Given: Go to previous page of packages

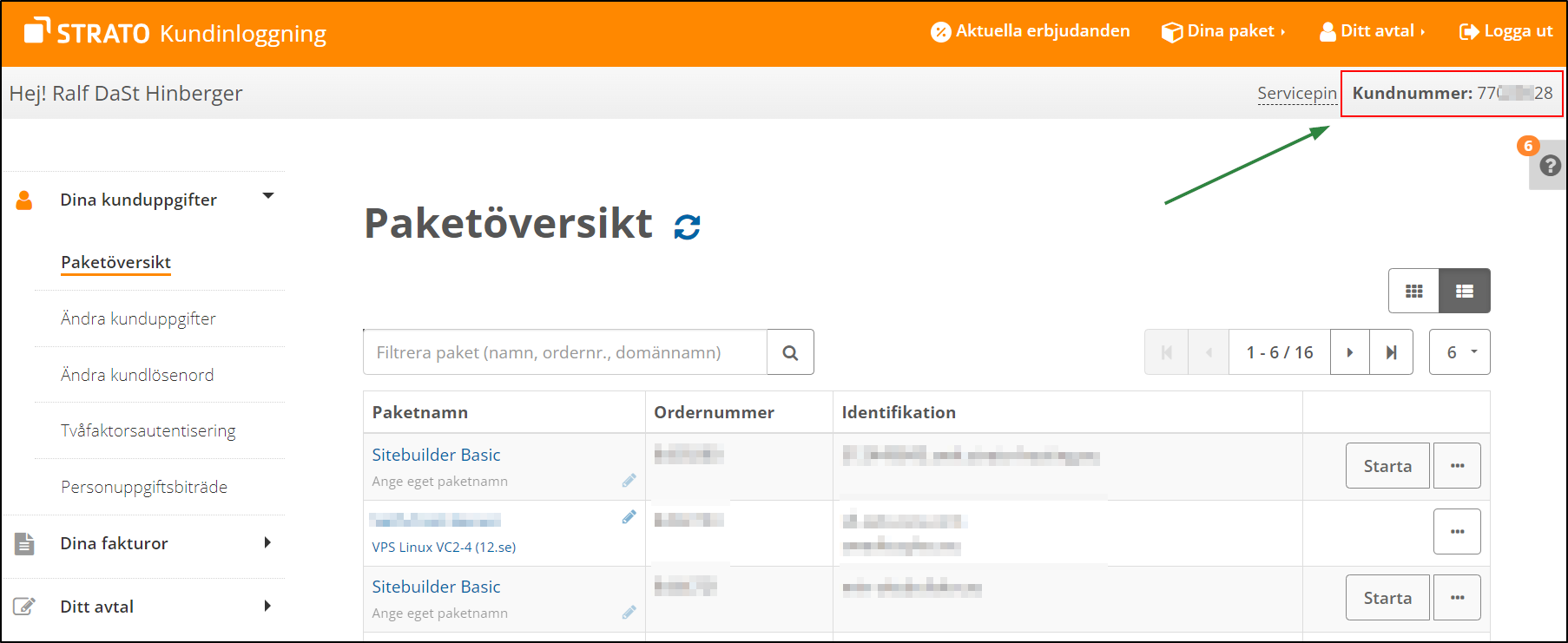Looking at the screenshot, I should tap(1209, 352).
